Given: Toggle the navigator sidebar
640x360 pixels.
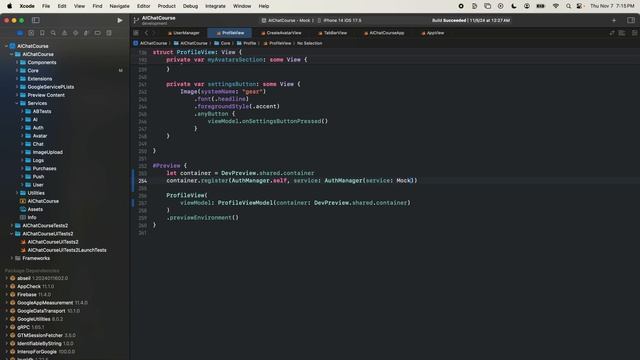Looking at the screenshot, I should pos(36,20).
